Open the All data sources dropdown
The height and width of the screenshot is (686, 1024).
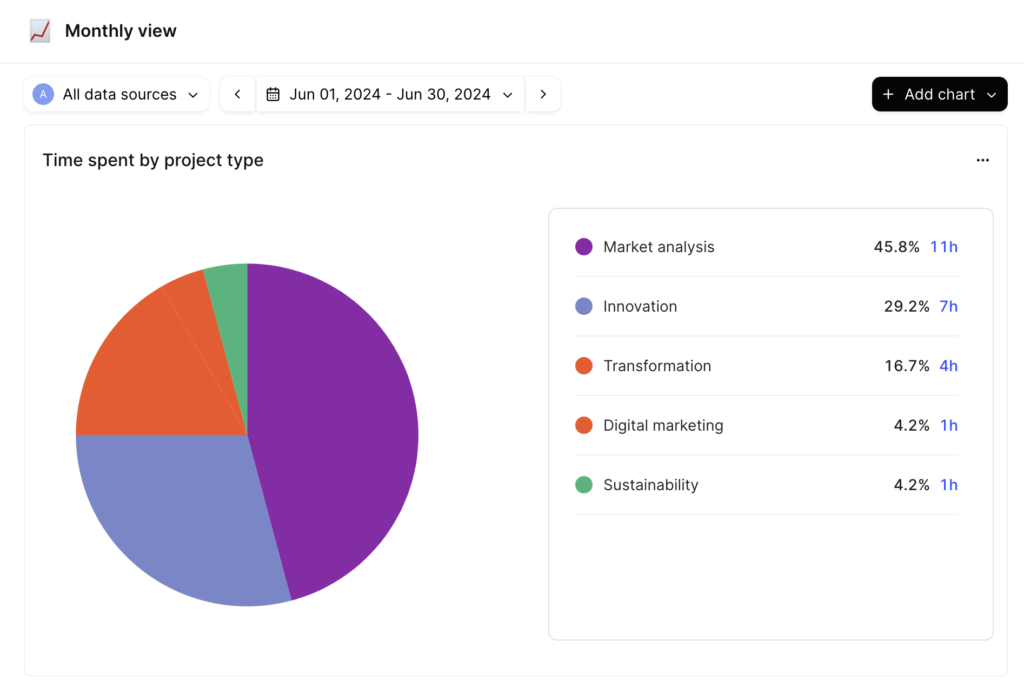pos(116,93)
